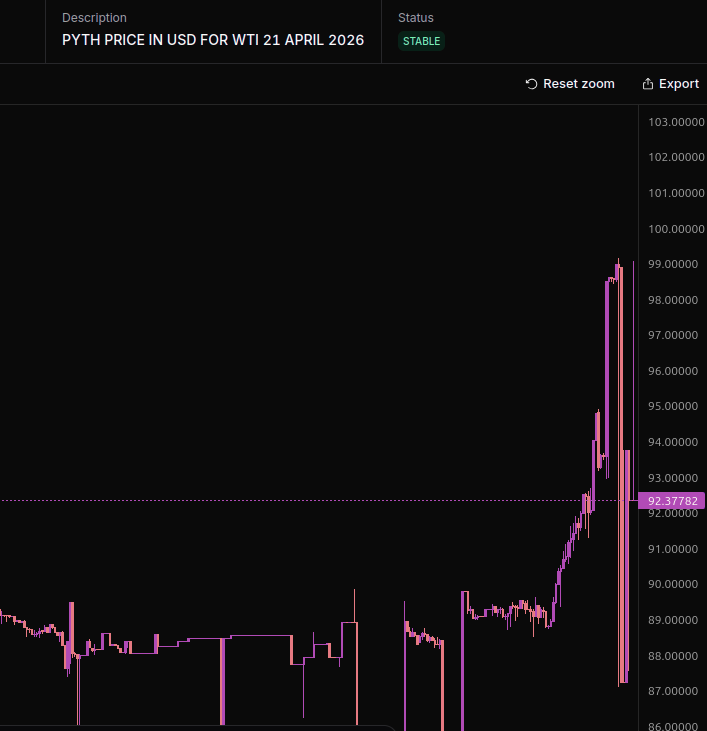Click the 95.00000 price axis label
This screenshot has height=731, width=707.
click(673, 406)
